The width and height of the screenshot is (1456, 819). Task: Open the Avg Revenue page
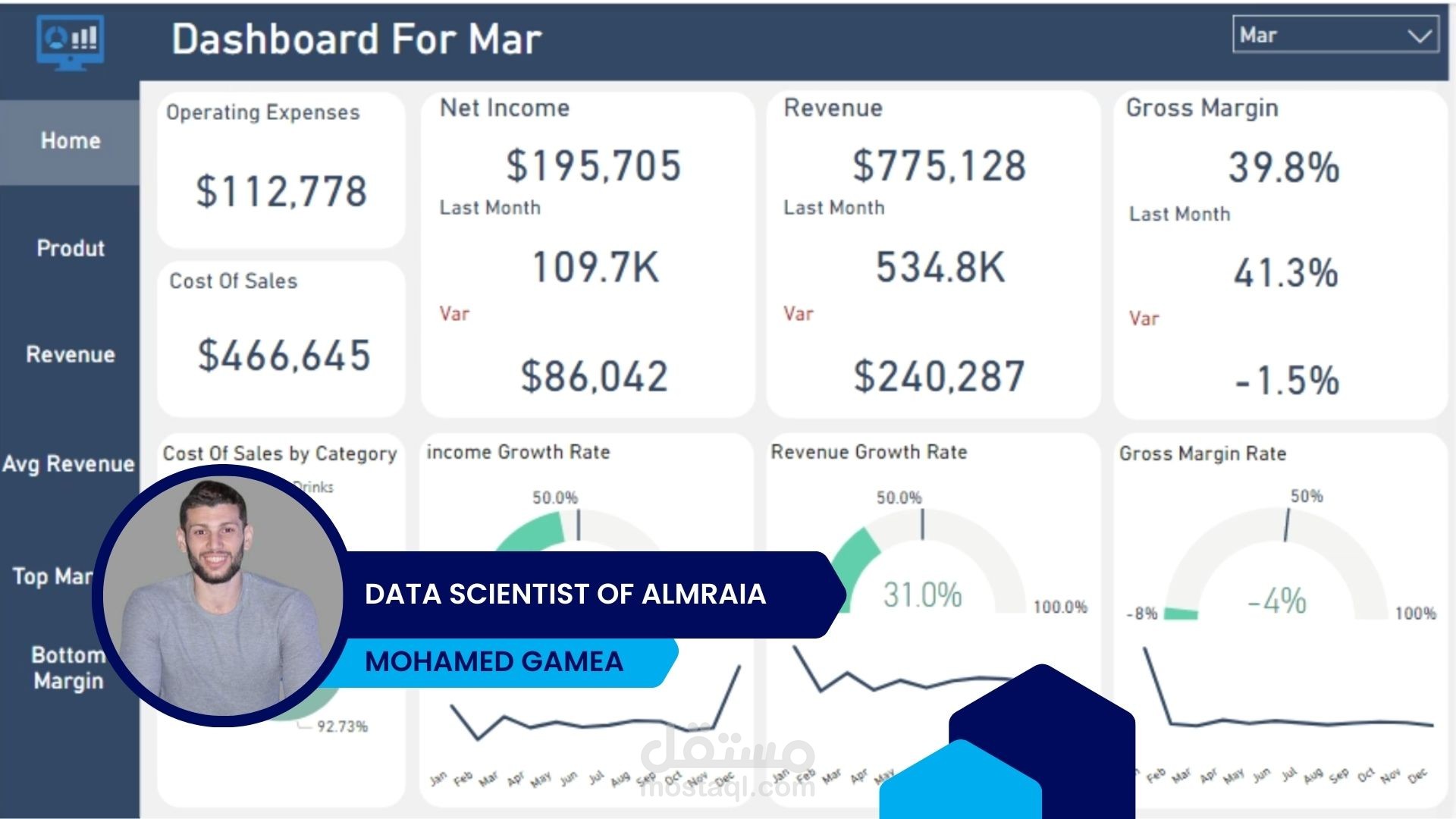tap(68, 463)
